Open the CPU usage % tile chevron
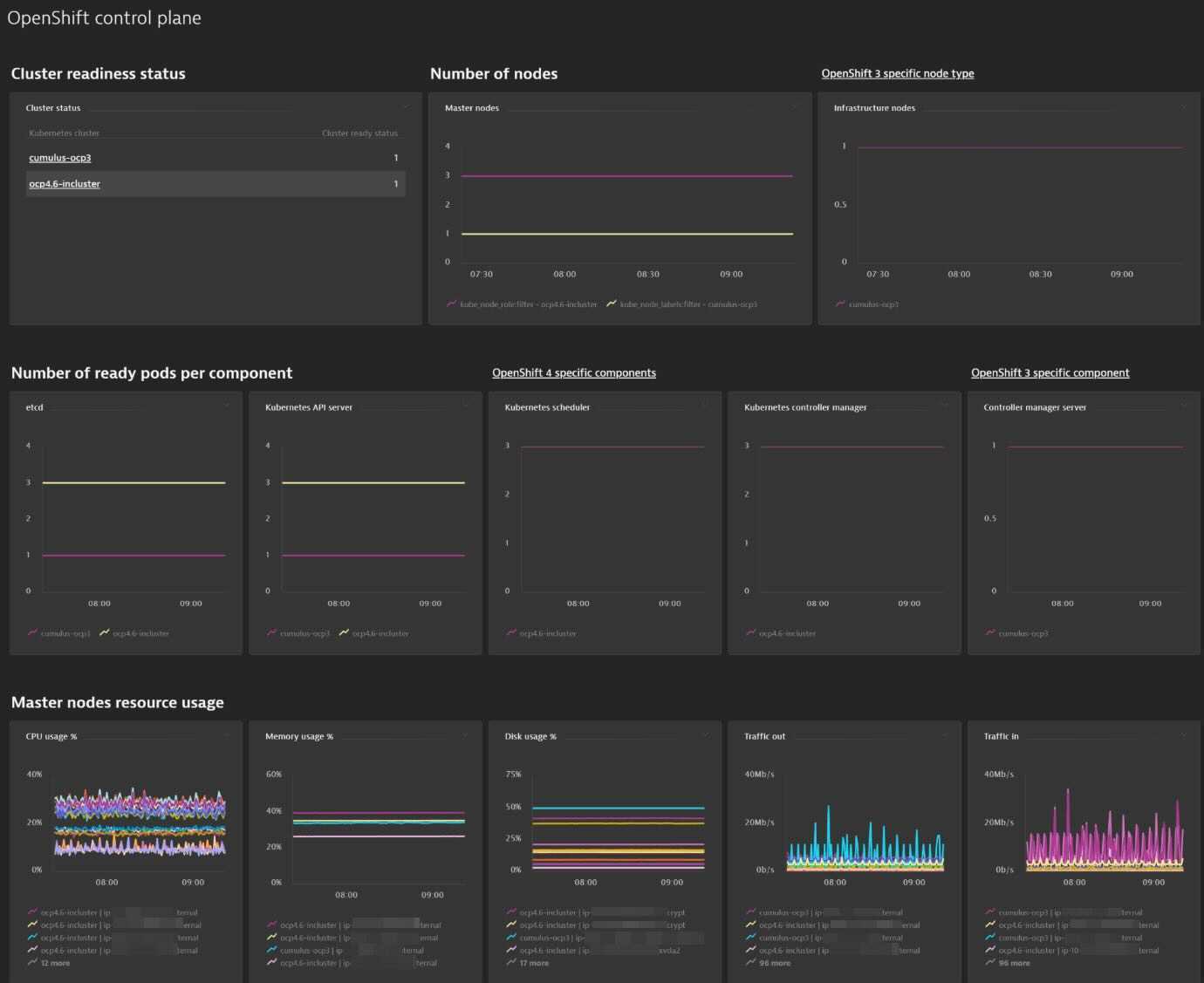Screen dimensions: 1204x983 click(227, 735)
